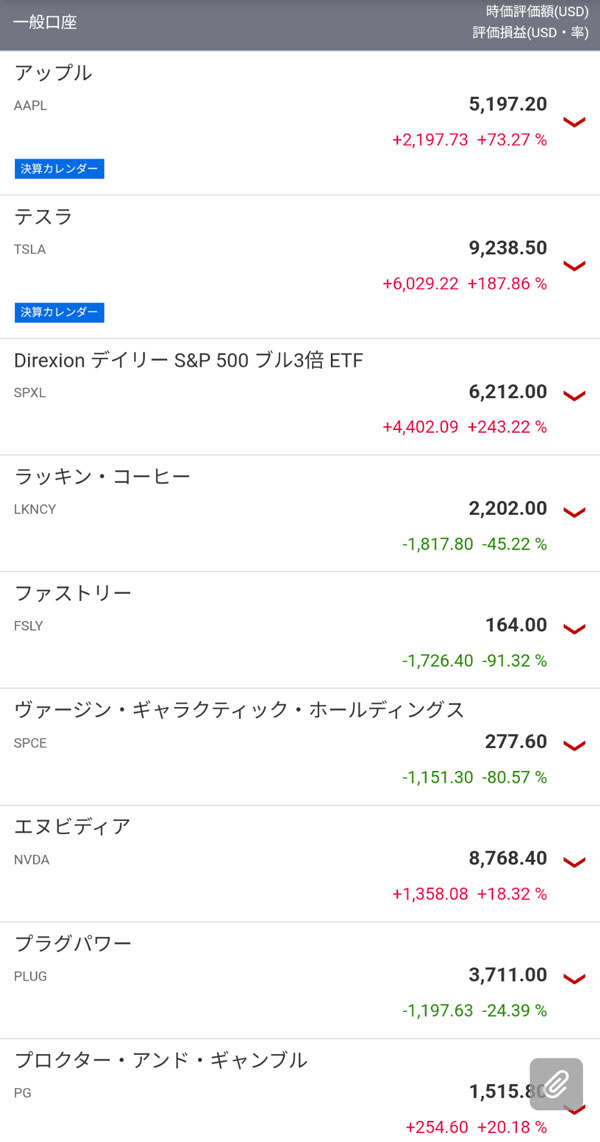Tap the floating paperclip attachment icon
The width and height of the screenshot is (600, 1142).
coord(556,1083)
